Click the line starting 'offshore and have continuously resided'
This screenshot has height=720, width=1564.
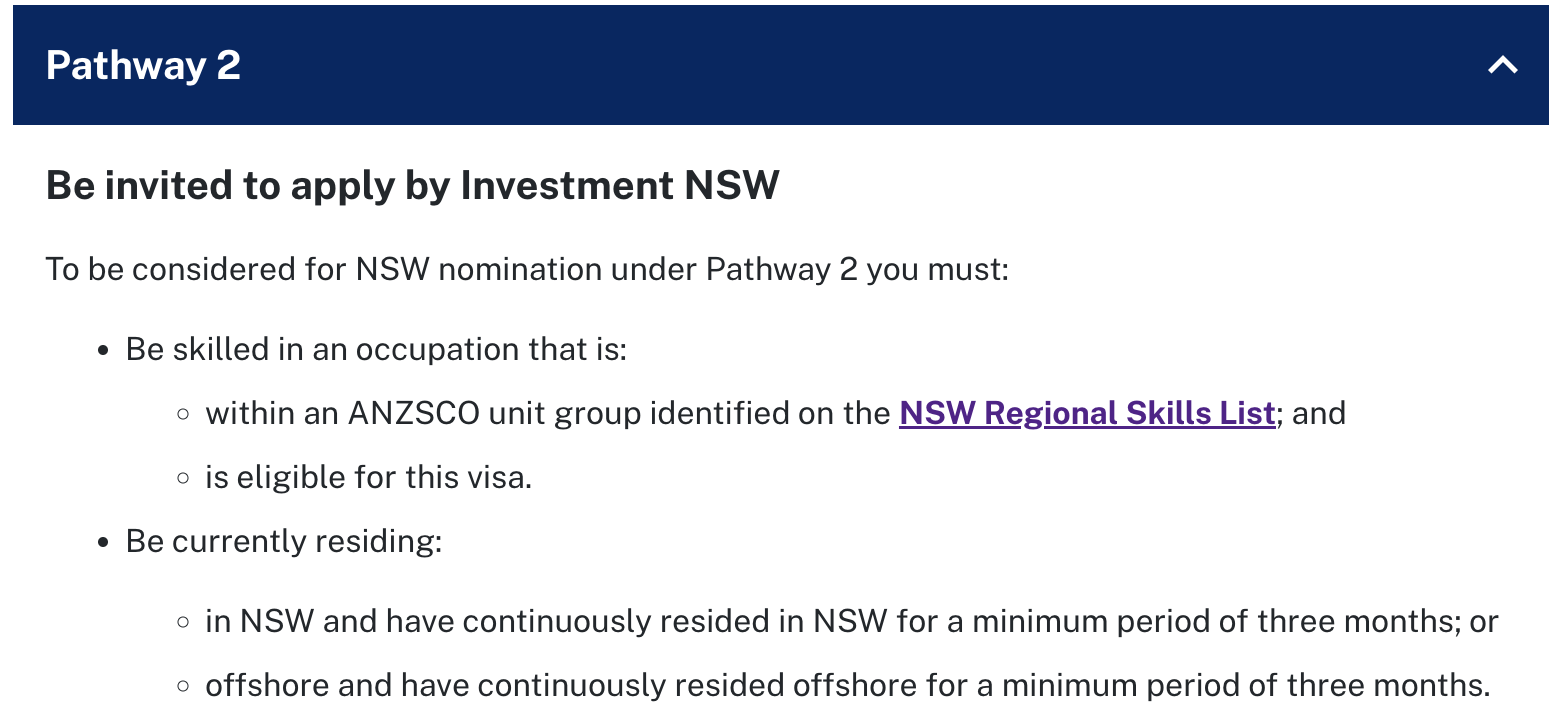(847, 685)
